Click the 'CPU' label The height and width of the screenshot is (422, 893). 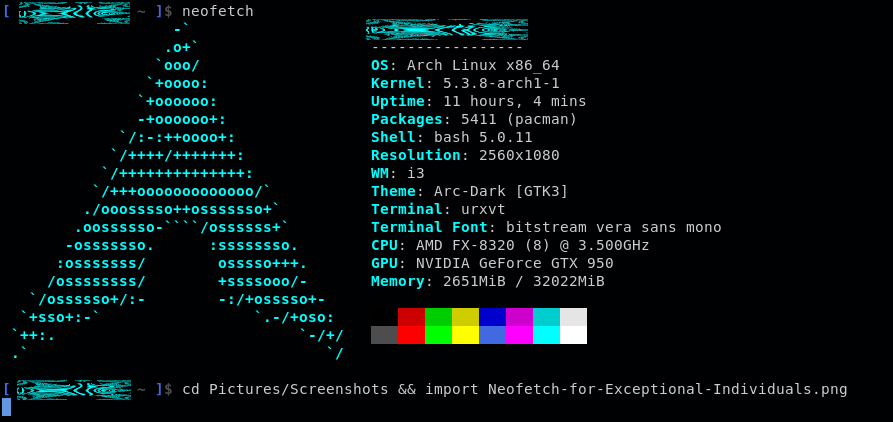tap(384, 245)
